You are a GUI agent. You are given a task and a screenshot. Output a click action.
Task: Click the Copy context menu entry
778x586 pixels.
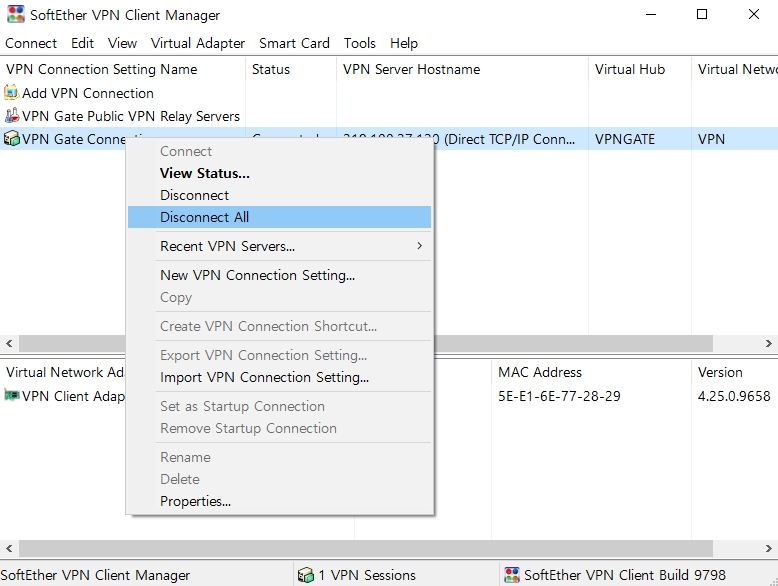[279, 297]
